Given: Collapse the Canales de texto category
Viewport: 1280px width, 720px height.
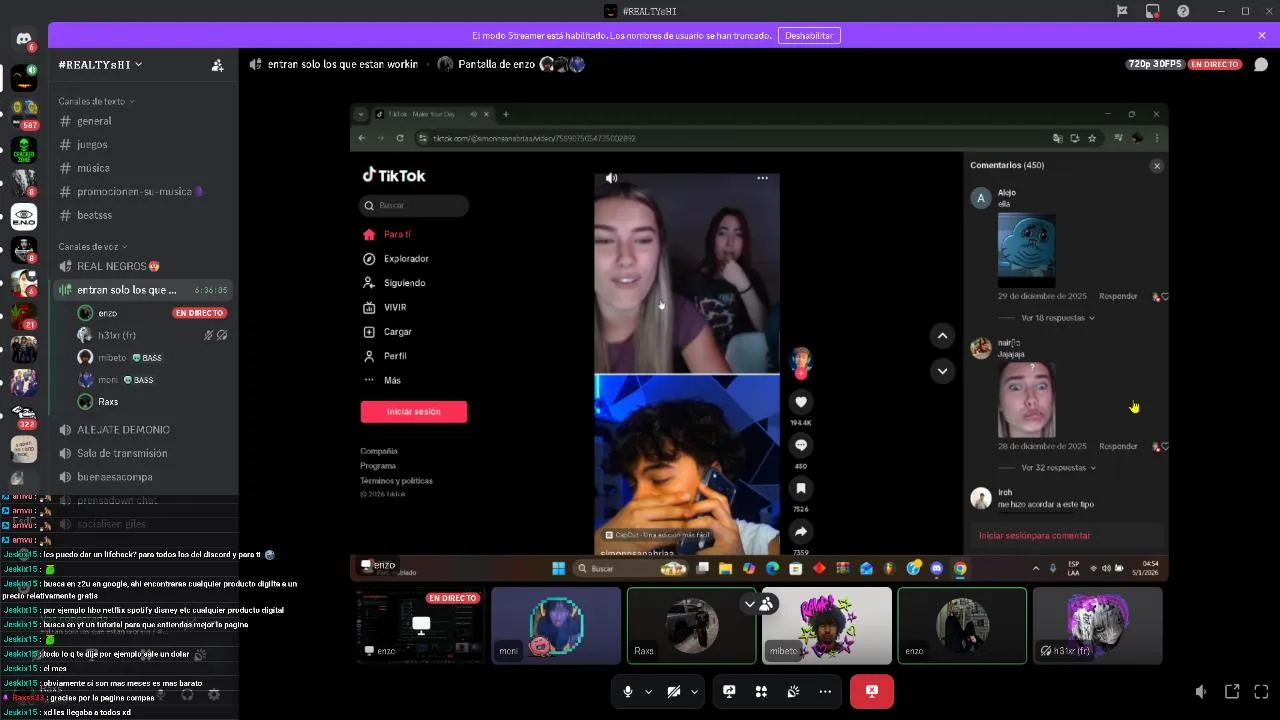Looking at the screenshot, I should tap(96, 101).
